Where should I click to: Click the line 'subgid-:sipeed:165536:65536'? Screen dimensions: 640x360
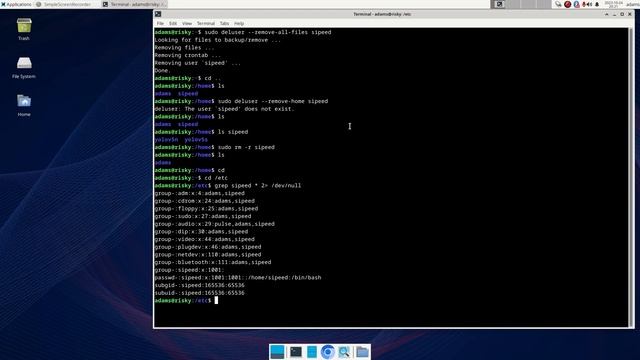tap(199, 285)
